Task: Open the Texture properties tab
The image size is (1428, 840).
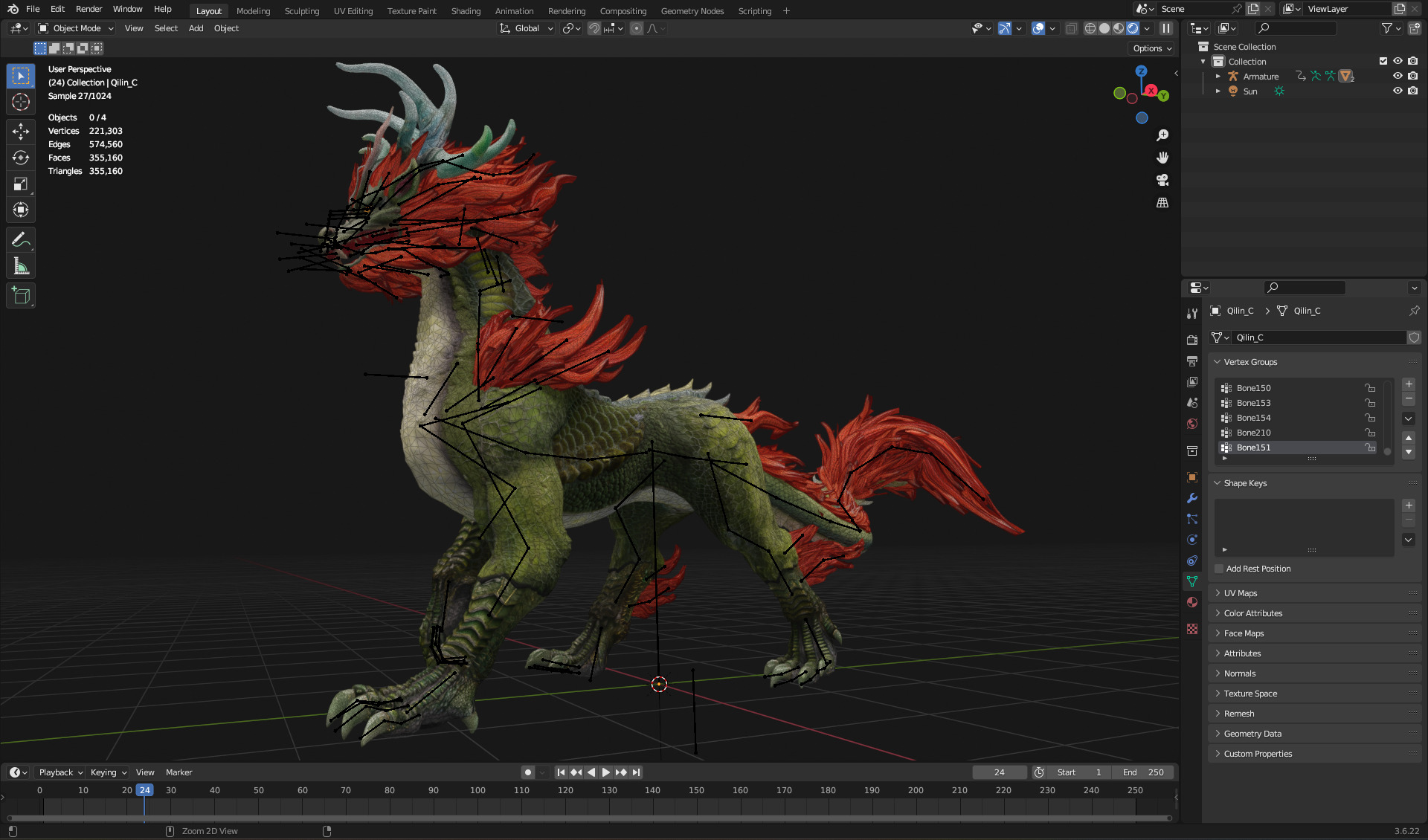Action: 1192,629
